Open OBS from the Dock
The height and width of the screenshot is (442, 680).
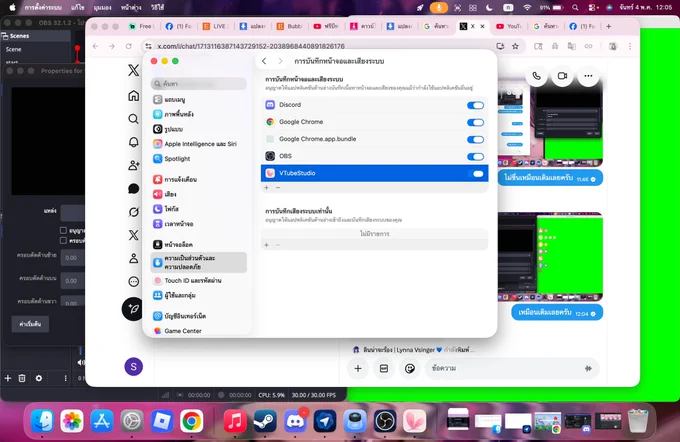(x=385, y=421)
